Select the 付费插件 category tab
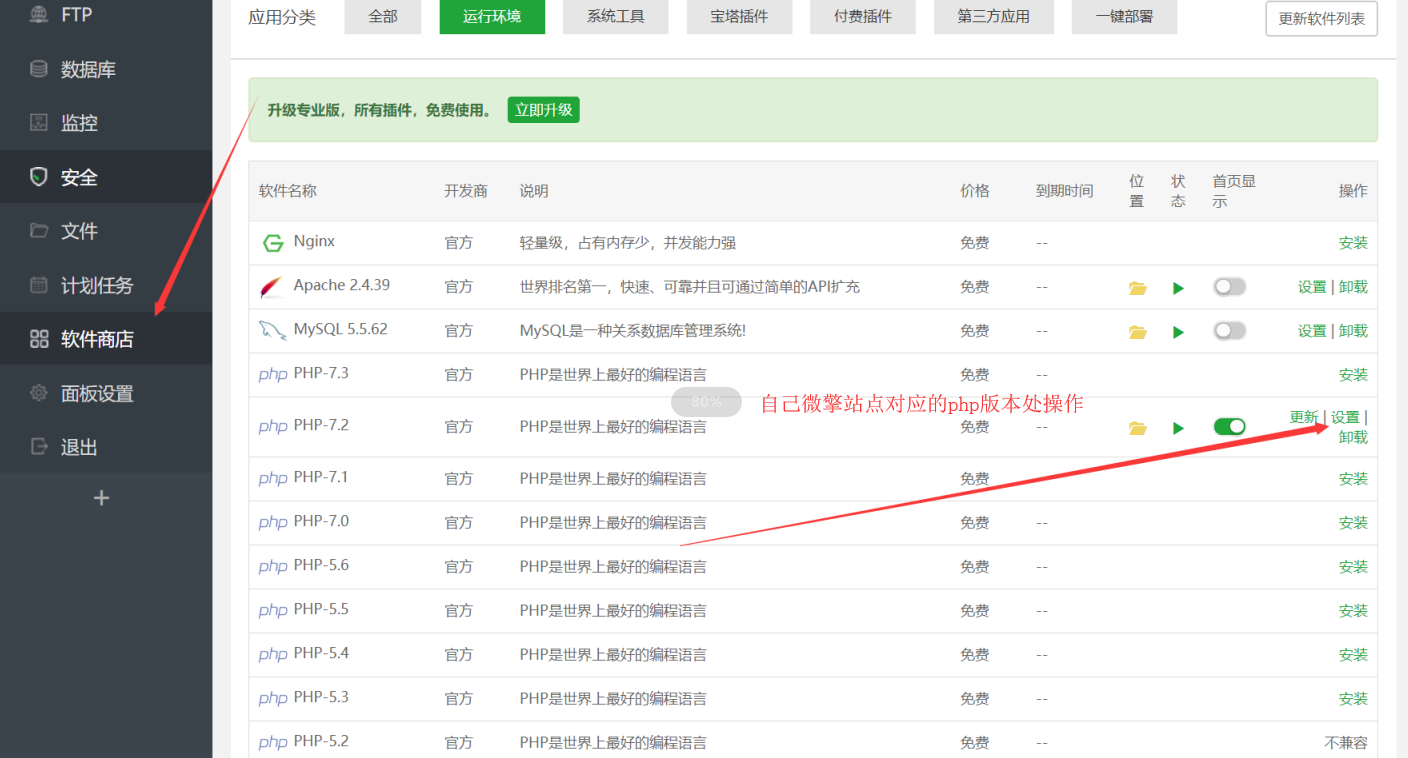This screenshot has height=758, width=1408. 863,16
